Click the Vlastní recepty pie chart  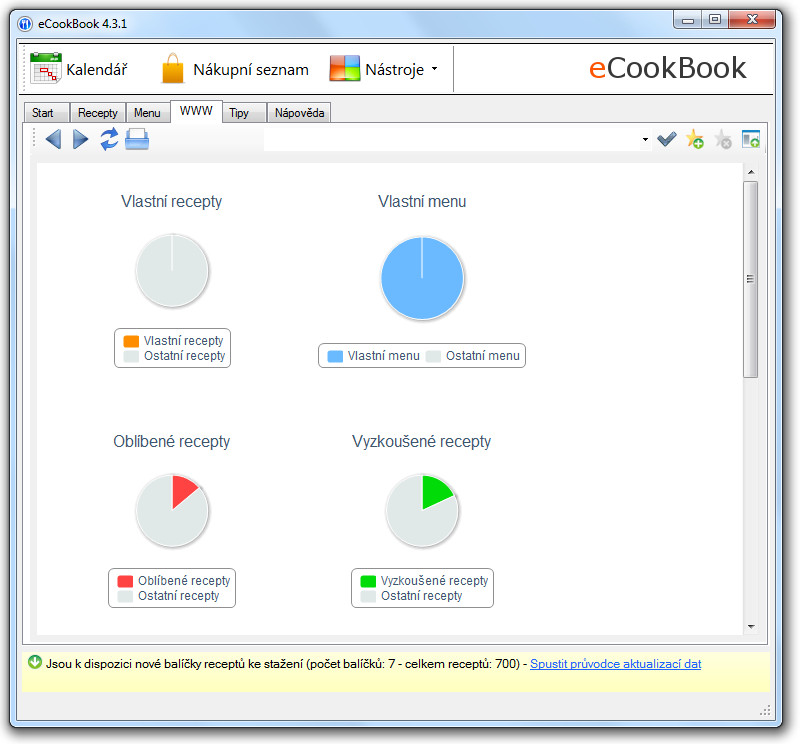[172, 270]
